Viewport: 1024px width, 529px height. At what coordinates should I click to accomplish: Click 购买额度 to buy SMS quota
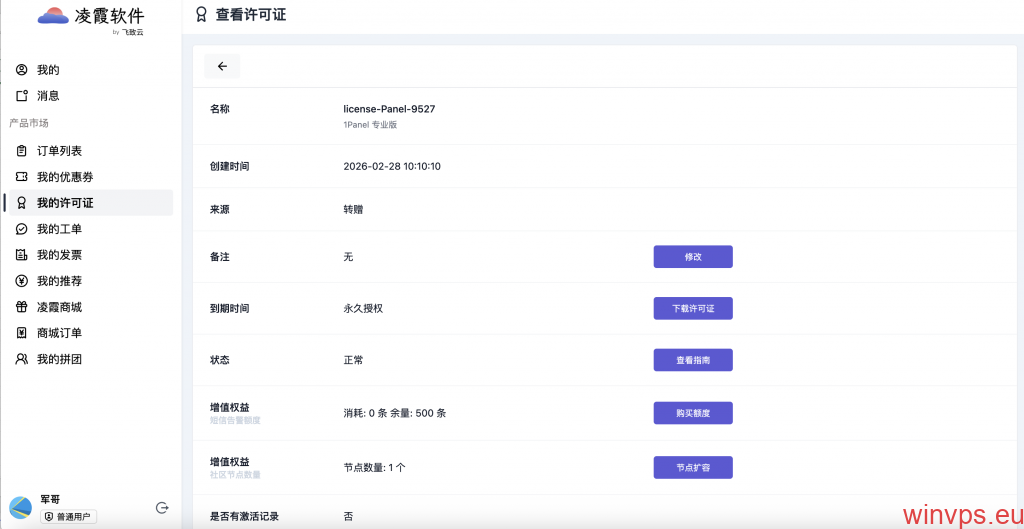tap(693, 413)
